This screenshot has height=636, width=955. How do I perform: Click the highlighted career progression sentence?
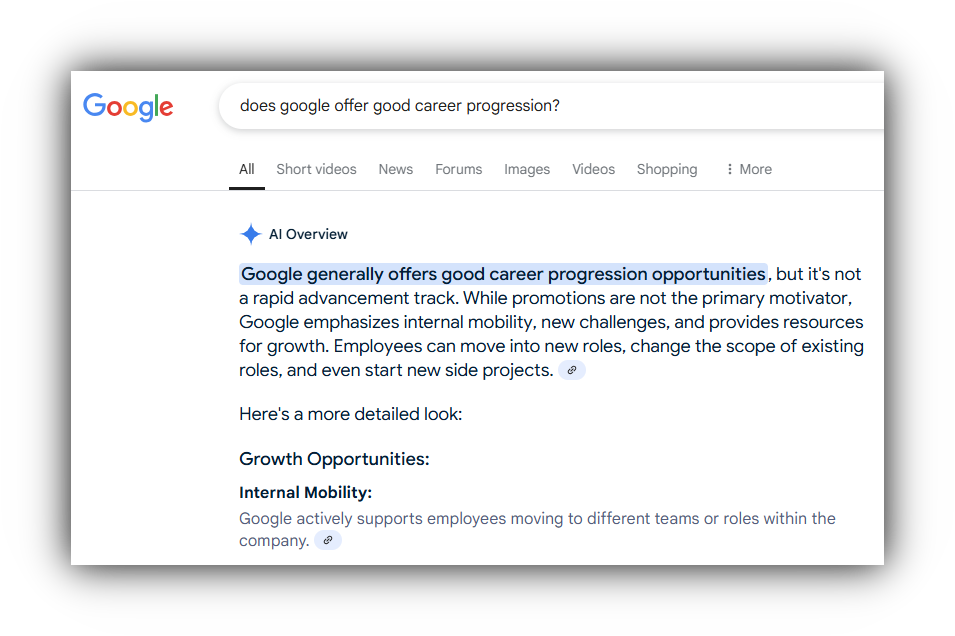coord(503,274)
